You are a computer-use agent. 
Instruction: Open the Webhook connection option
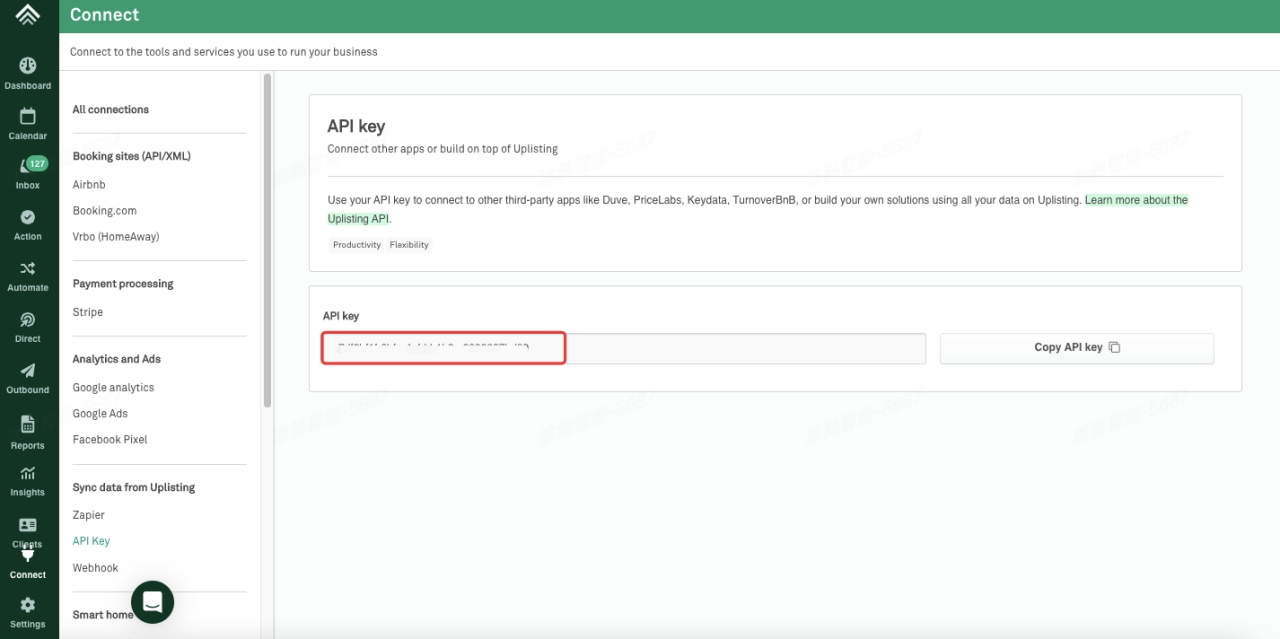96,568
